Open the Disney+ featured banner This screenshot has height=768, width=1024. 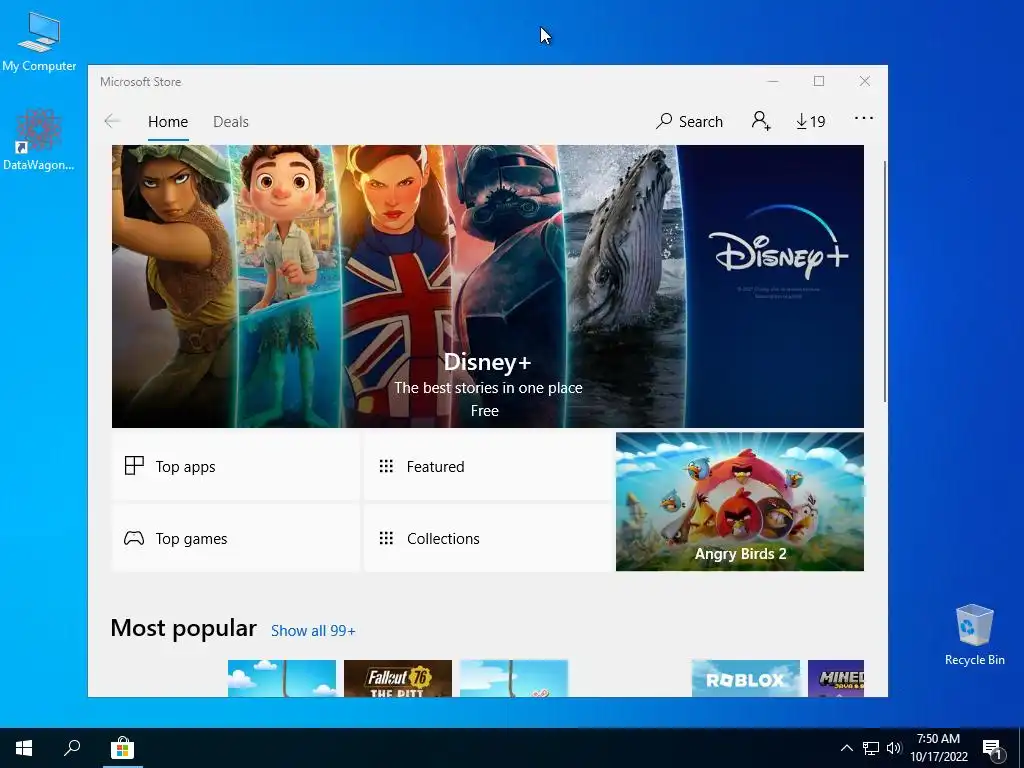[x=487, y=286]
